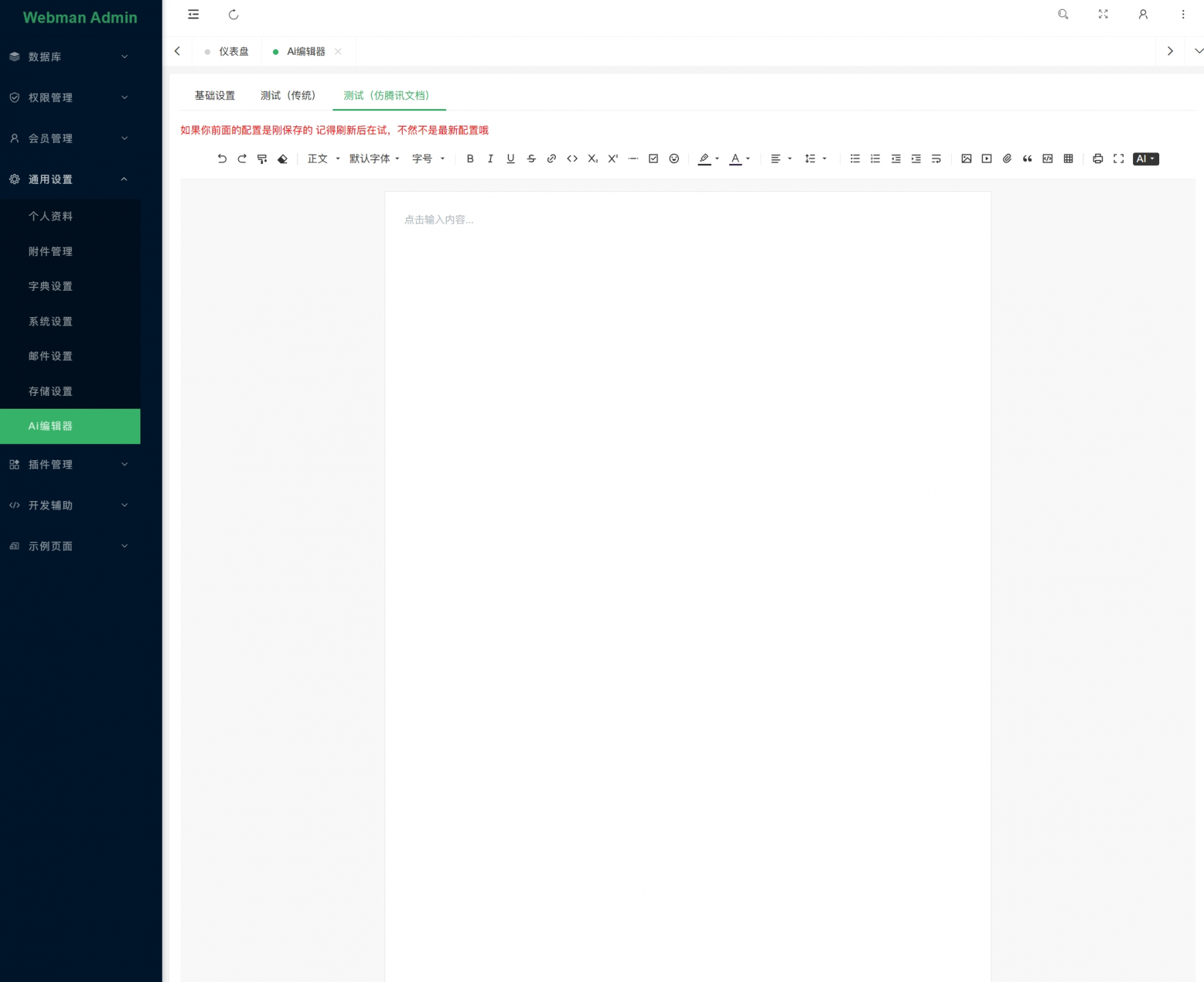Open 系统设置 in the sidebar
Image resolution: width=1204 pixels, height=982 pixels.
70,321
